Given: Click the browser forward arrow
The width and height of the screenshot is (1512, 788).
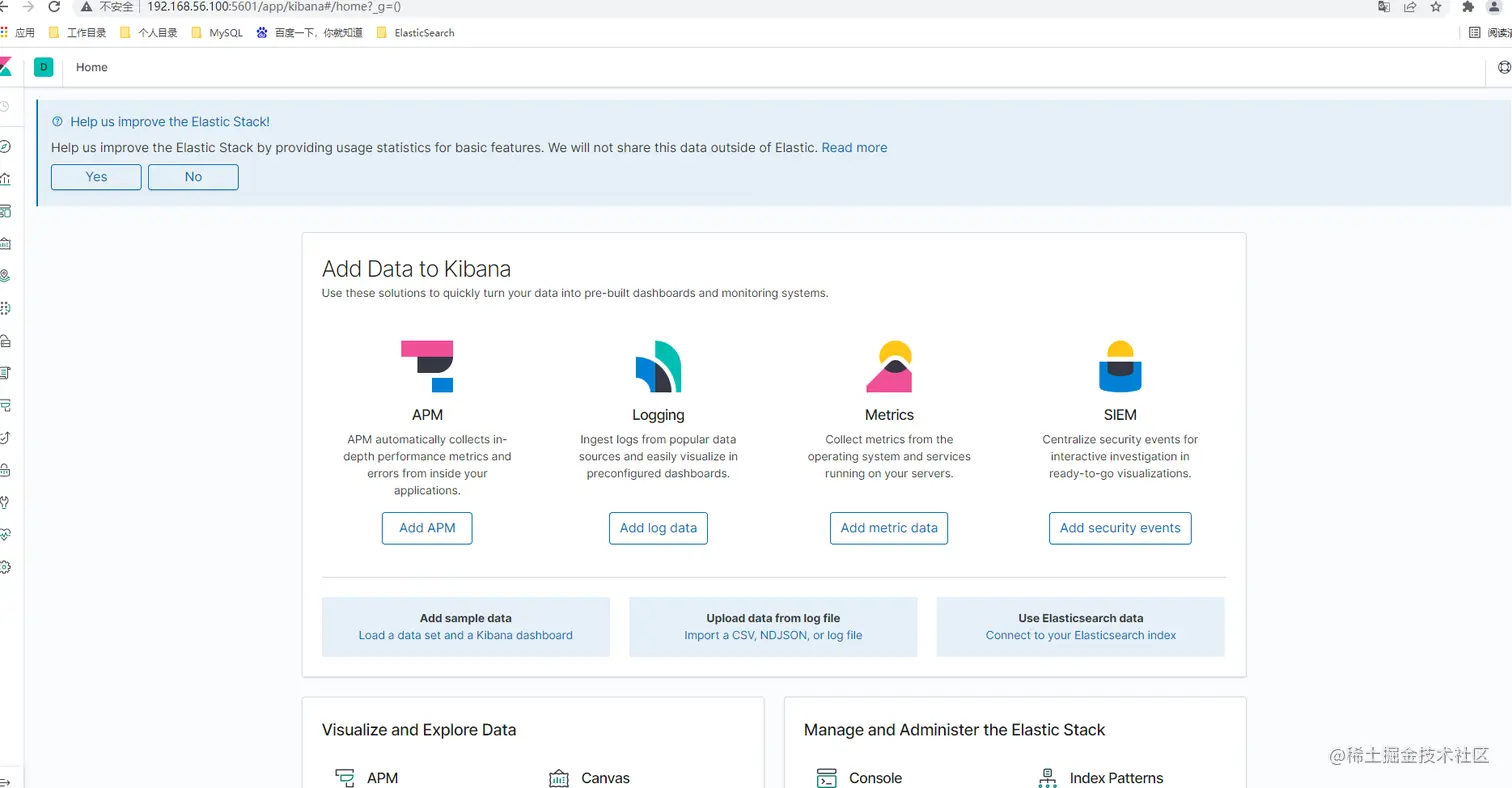Looking at the screenshot, I should pyautogui.click(x=27, y=7).
